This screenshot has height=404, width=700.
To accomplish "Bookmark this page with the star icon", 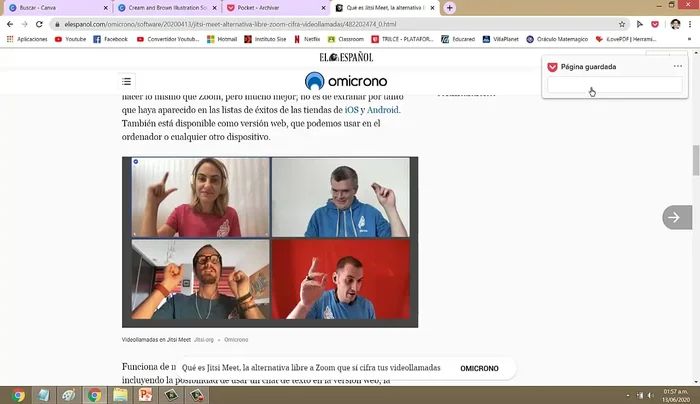I will coord(622,24).
